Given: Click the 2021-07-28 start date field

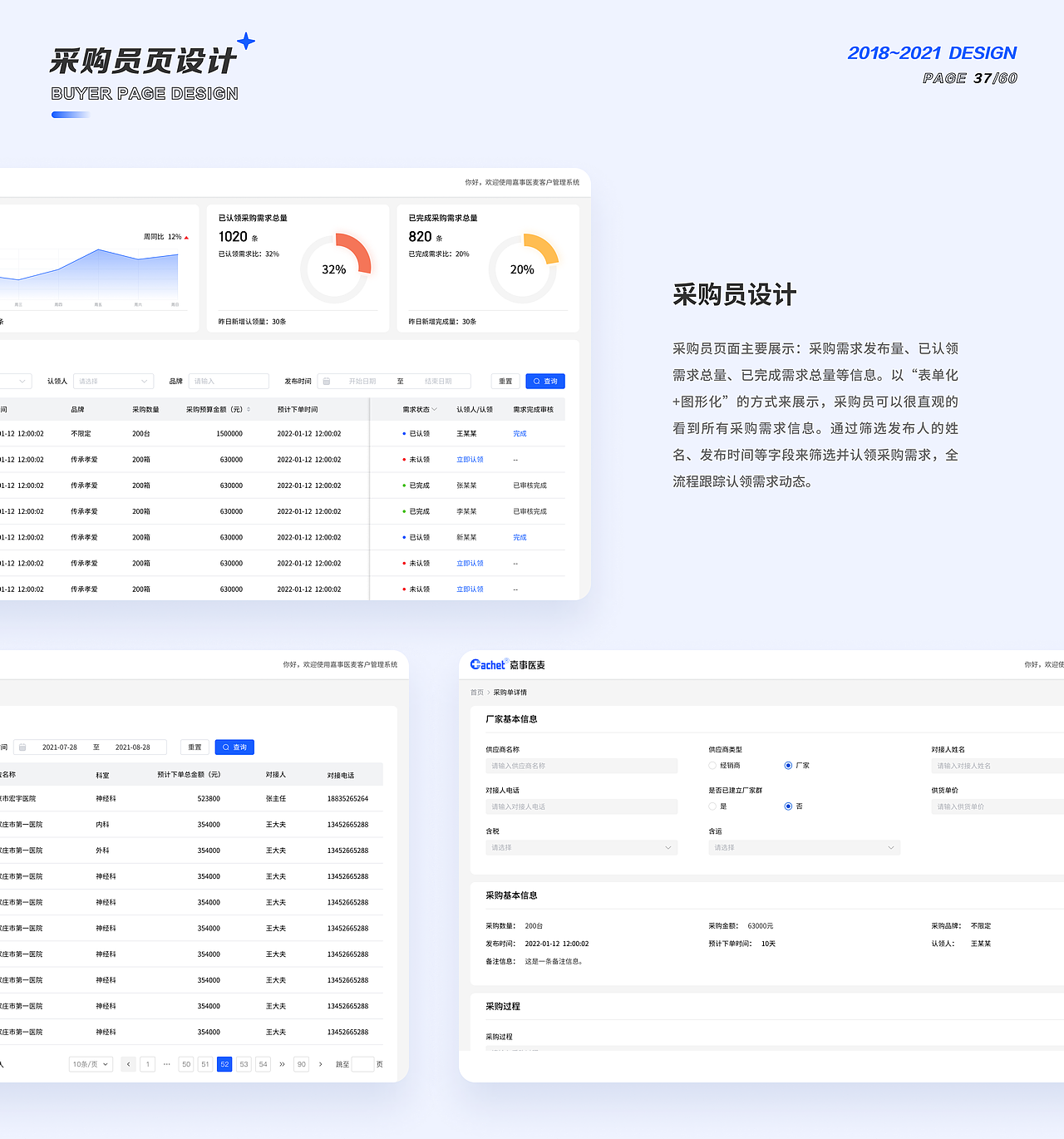Looking at the screenshot, I should [60, 747].
